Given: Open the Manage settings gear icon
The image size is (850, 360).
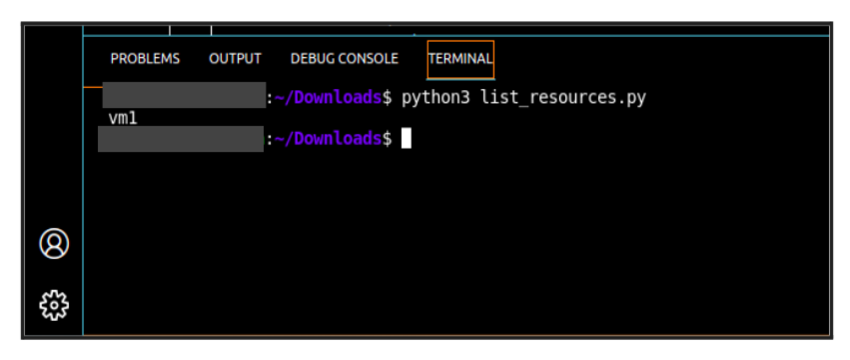Looking at the screenshot, I should tap(54, 305).
